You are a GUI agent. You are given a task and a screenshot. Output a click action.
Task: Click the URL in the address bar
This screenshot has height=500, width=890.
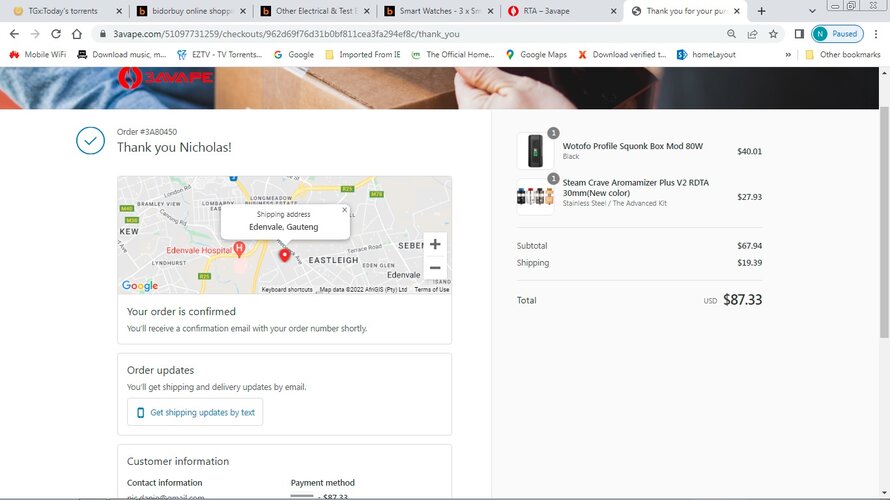286,34
